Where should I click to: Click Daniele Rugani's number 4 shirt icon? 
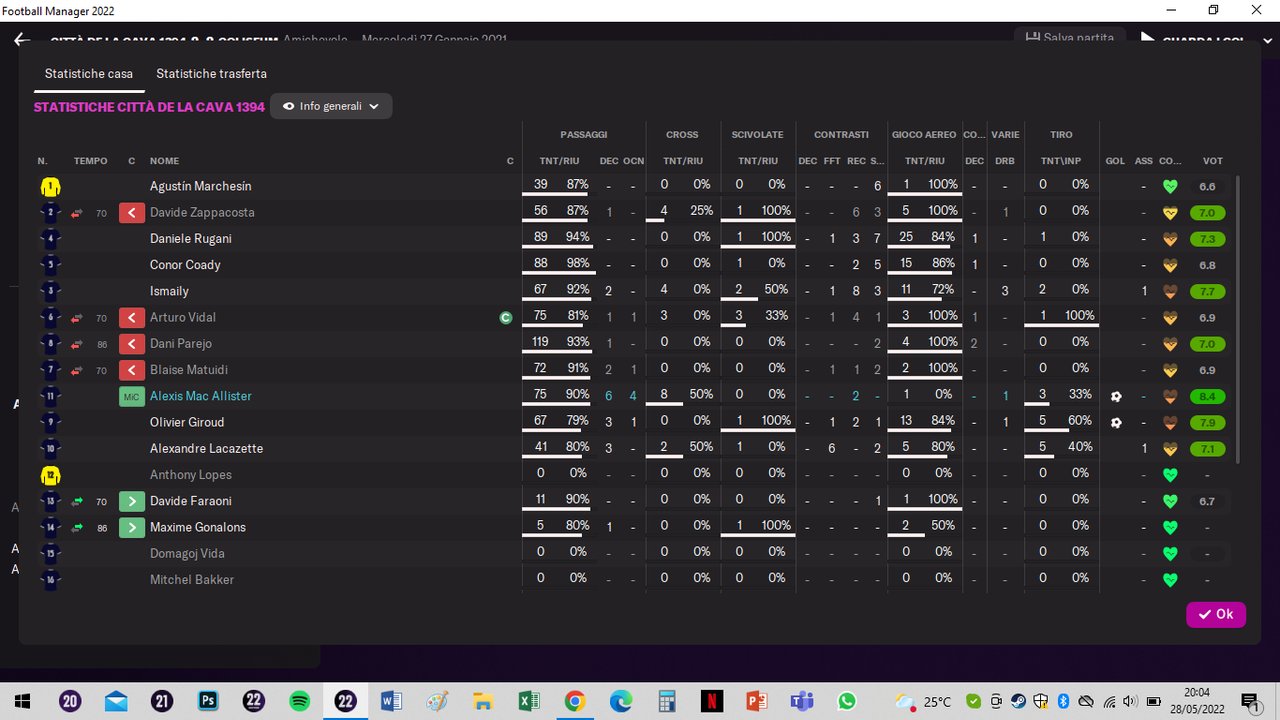point(50,239)
